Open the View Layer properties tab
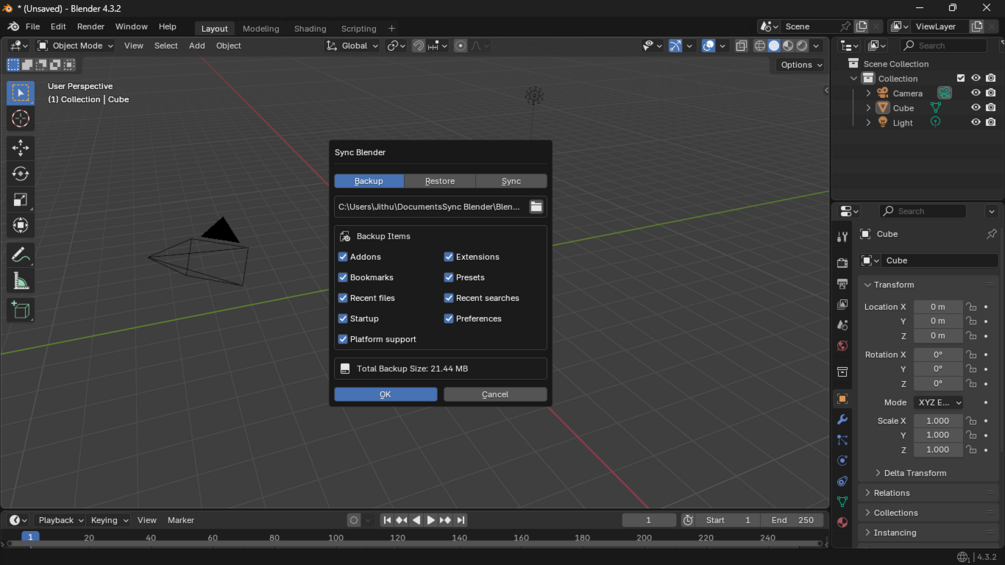1005x565 pixels. (x=842, y=304)
